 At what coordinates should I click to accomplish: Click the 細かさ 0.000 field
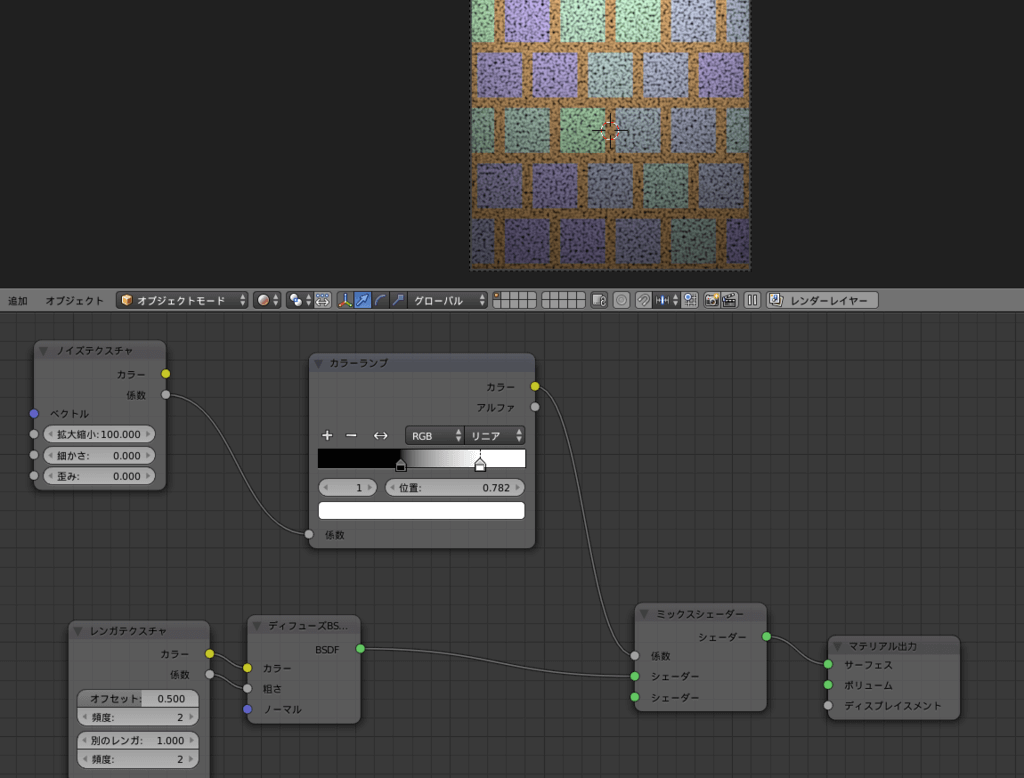click(x=99, y=455)
